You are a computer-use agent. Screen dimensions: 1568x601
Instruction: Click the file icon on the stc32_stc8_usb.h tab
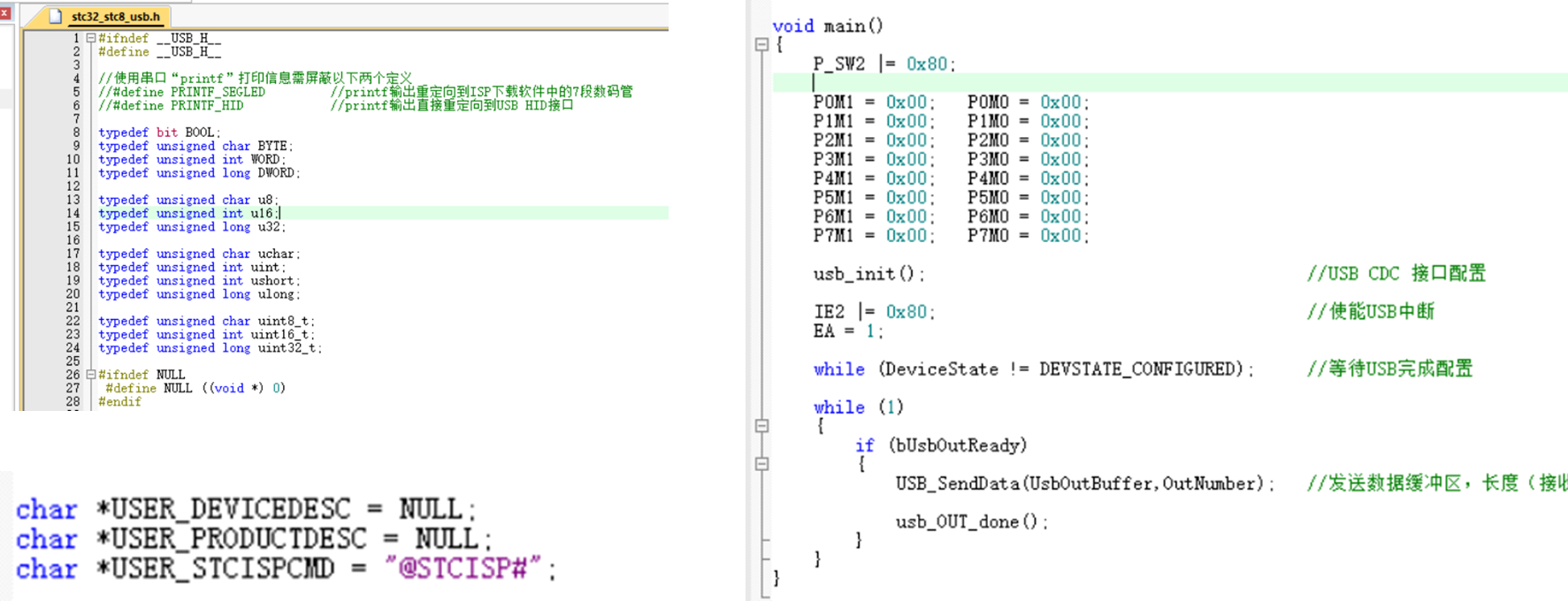pos(56,16)
